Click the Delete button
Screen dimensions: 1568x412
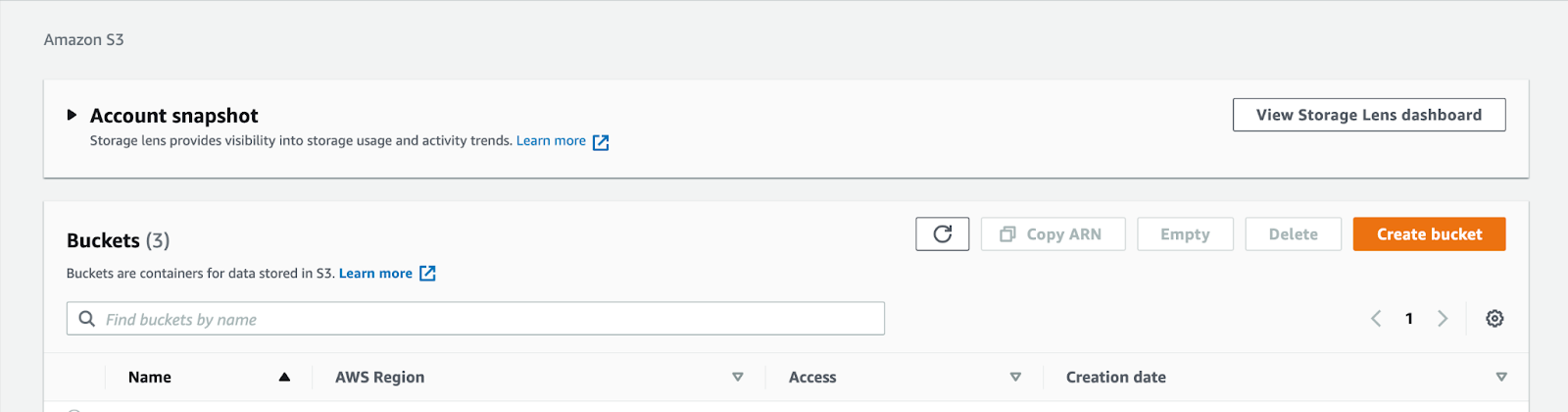(1293, 234)
